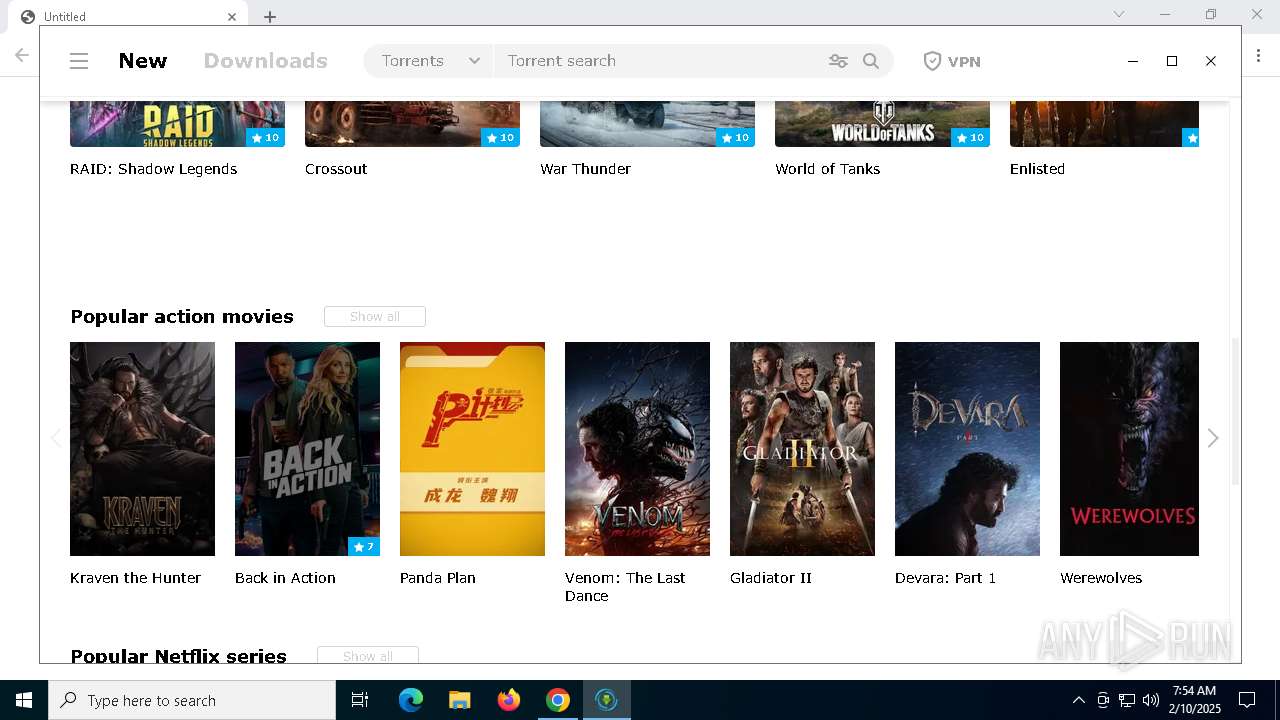Click the Kraven the Hunter title
Image resolution: width=1280 pixels, height=720 pixels.
pos(135,578)
